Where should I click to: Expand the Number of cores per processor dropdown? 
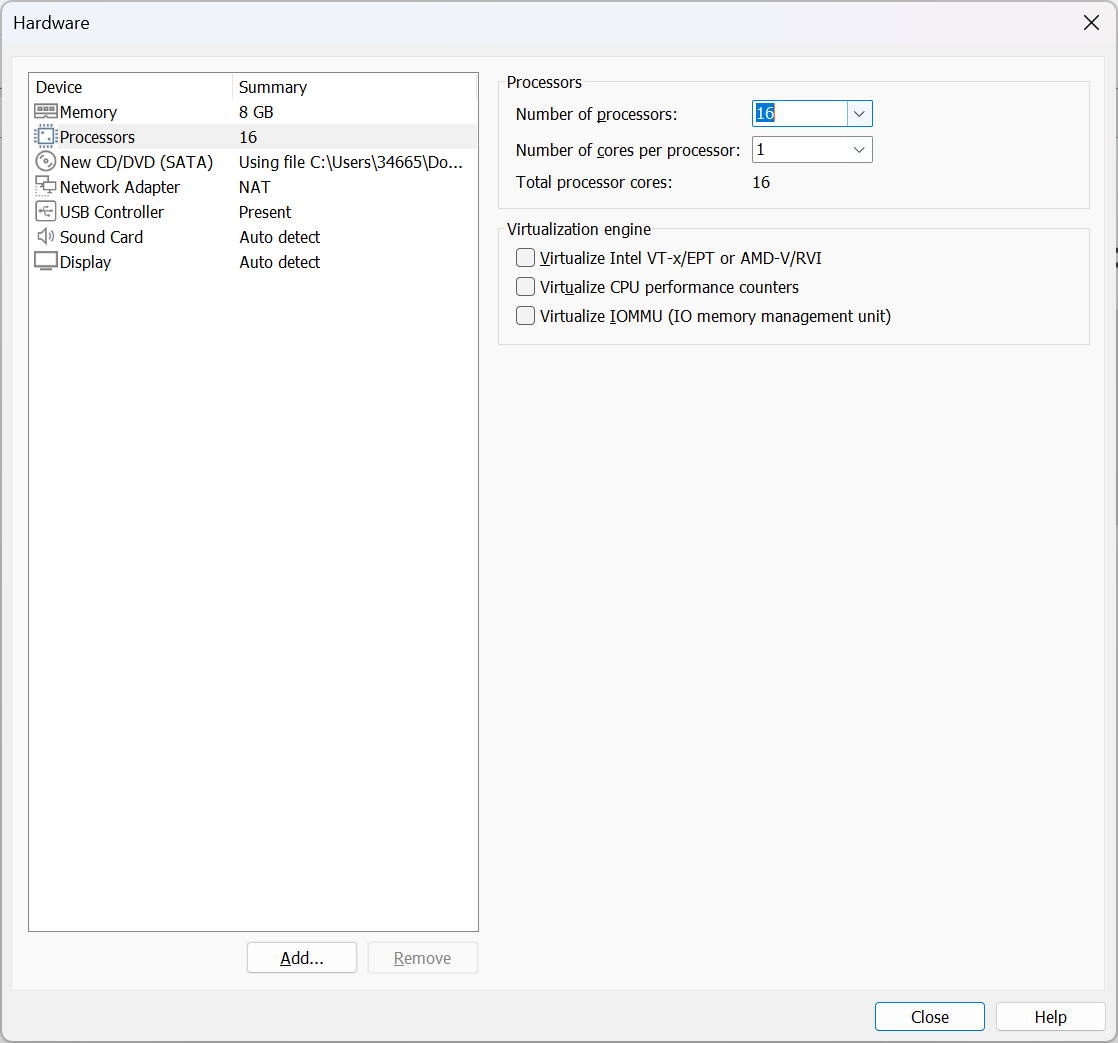click(859, 150)
